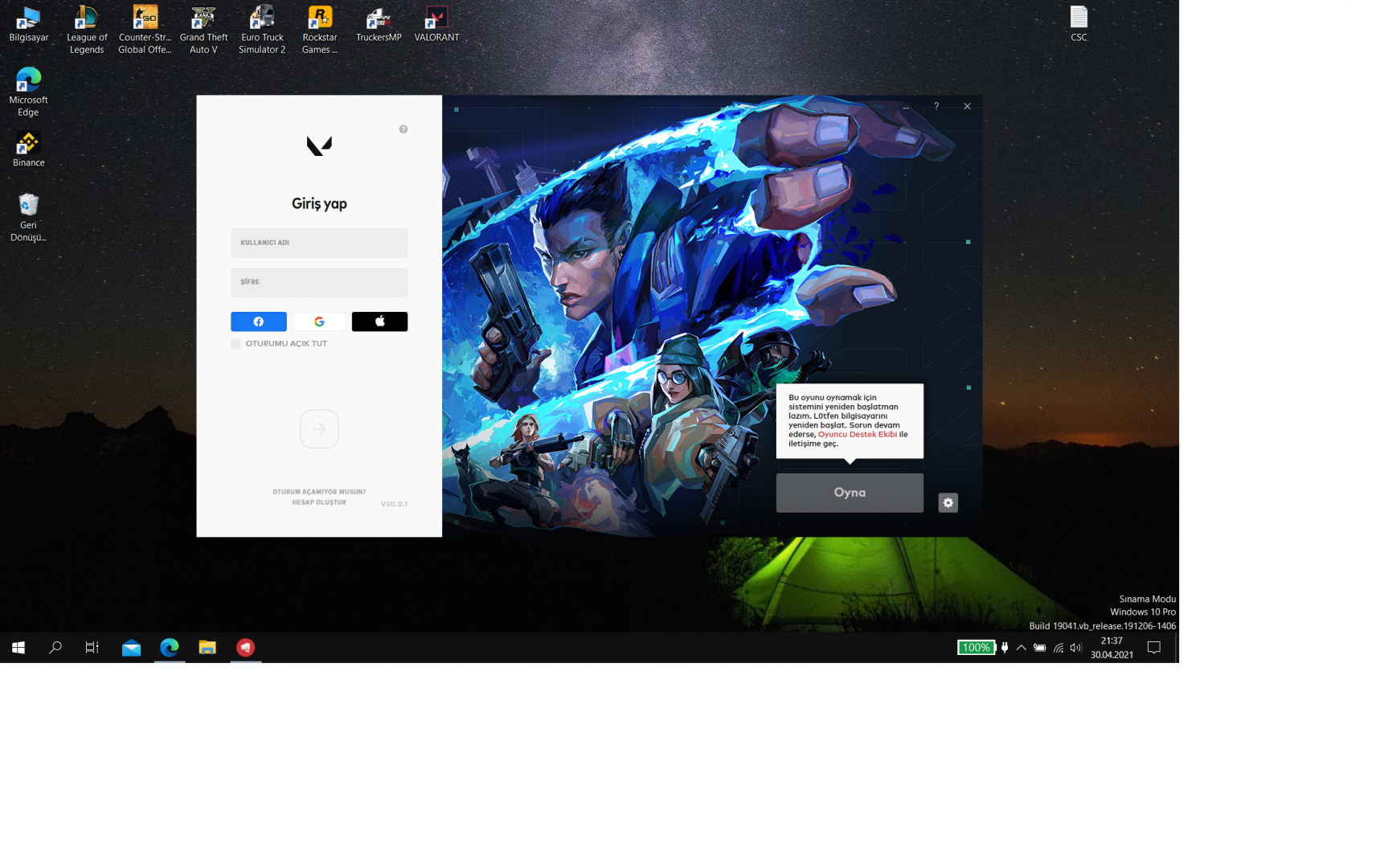Open the HESAP OLUŞTUR link
The image size is (1388, 868).
319,502
